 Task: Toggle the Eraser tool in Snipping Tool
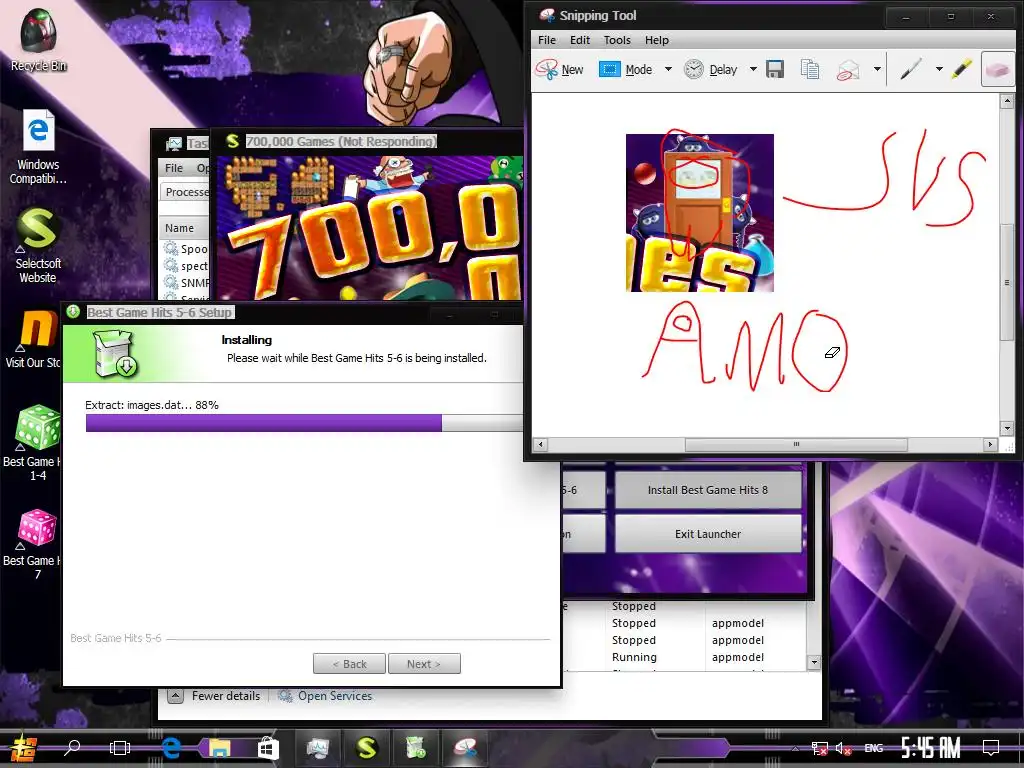pos(997,69)
